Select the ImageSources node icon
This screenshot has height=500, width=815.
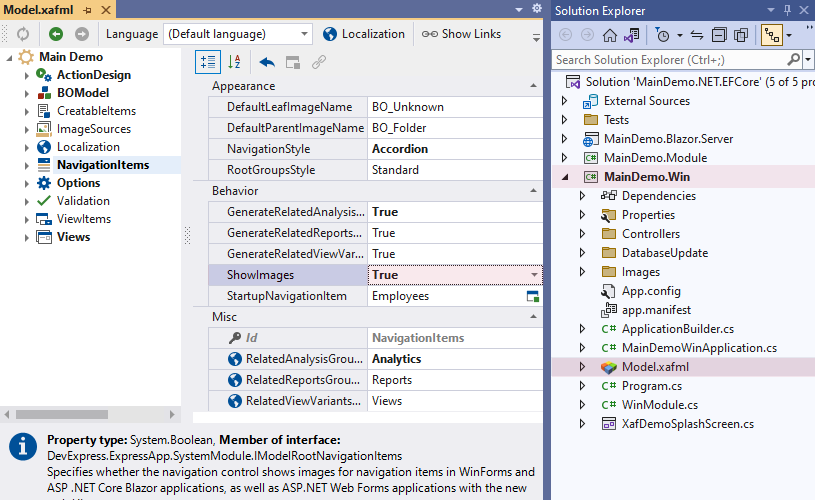click(44, 129)
